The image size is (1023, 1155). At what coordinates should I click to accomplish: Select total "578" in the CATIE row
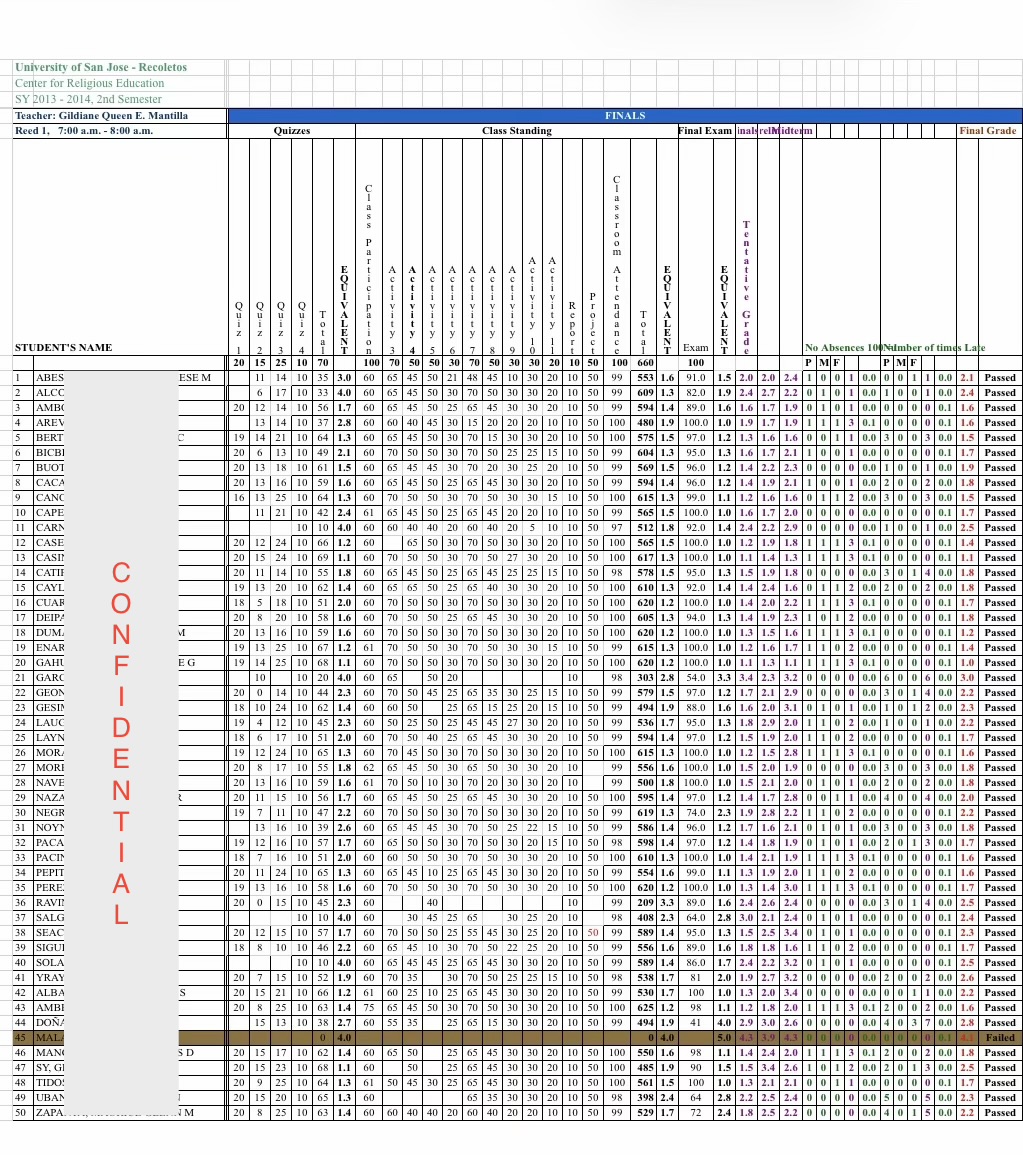pyautogui.click(x=645, y=573)
